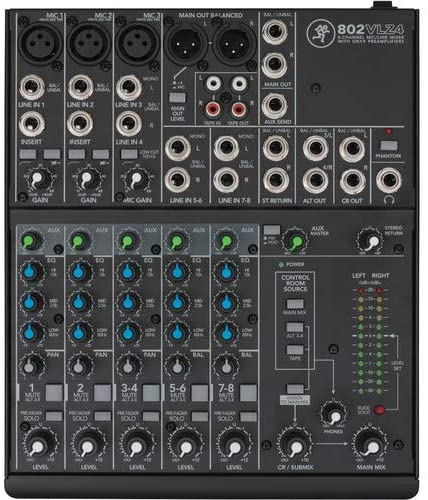Select the MIC 3 XLR input
This screenshot has height=500, width=428.
pyautogui.click(x=138, y=43)
